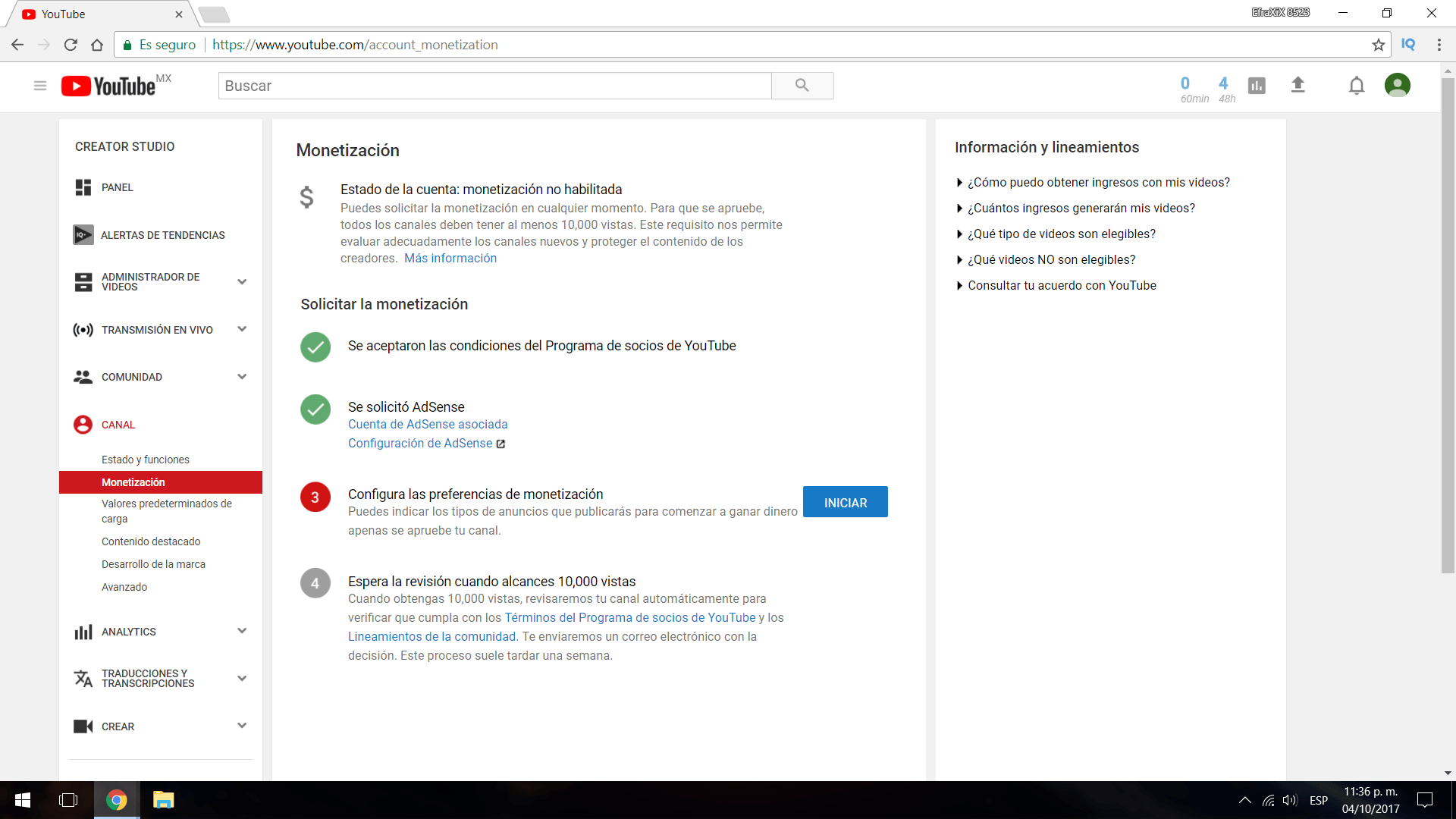Click the upload video icon
The width and height of the screenshot is (1456, 819).
pyautogui.click(x=1298, y=85)
